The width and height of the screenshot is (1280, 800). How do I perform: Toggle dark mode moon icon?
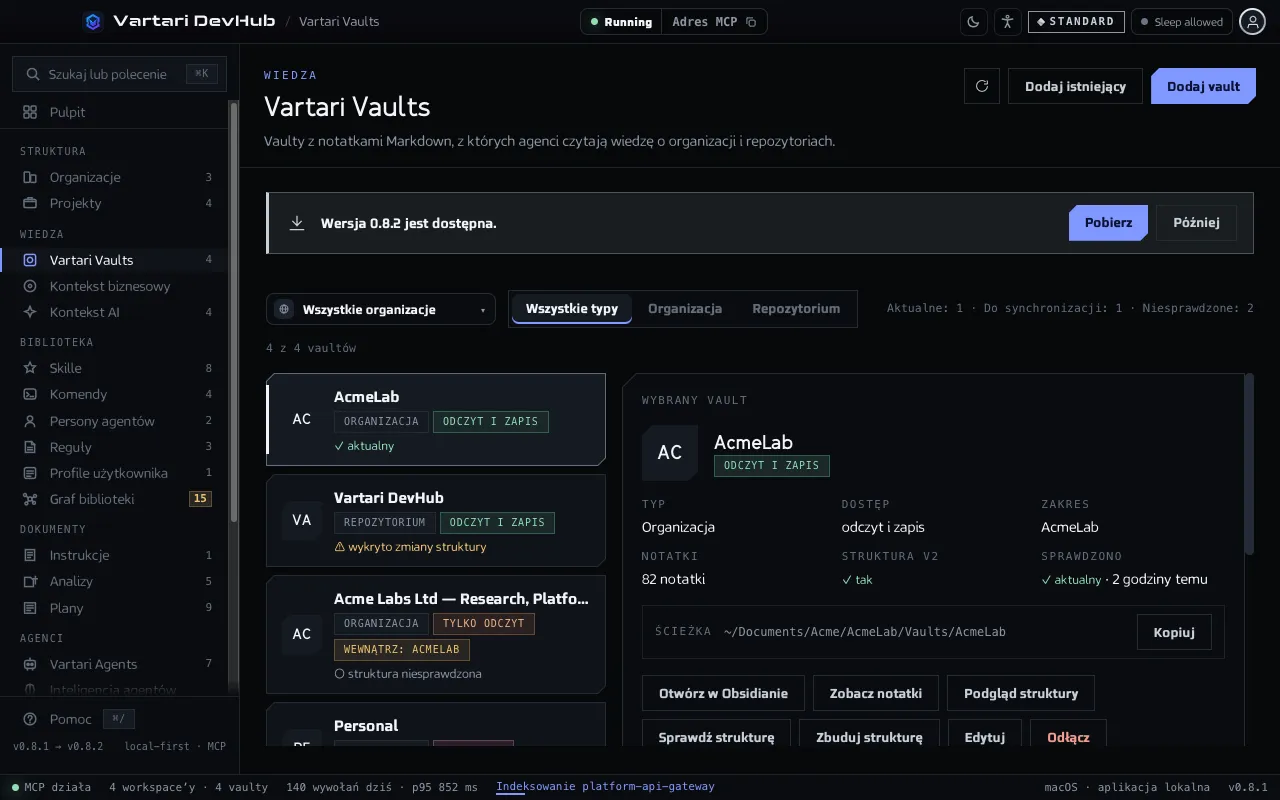click(x=974, y=22)
